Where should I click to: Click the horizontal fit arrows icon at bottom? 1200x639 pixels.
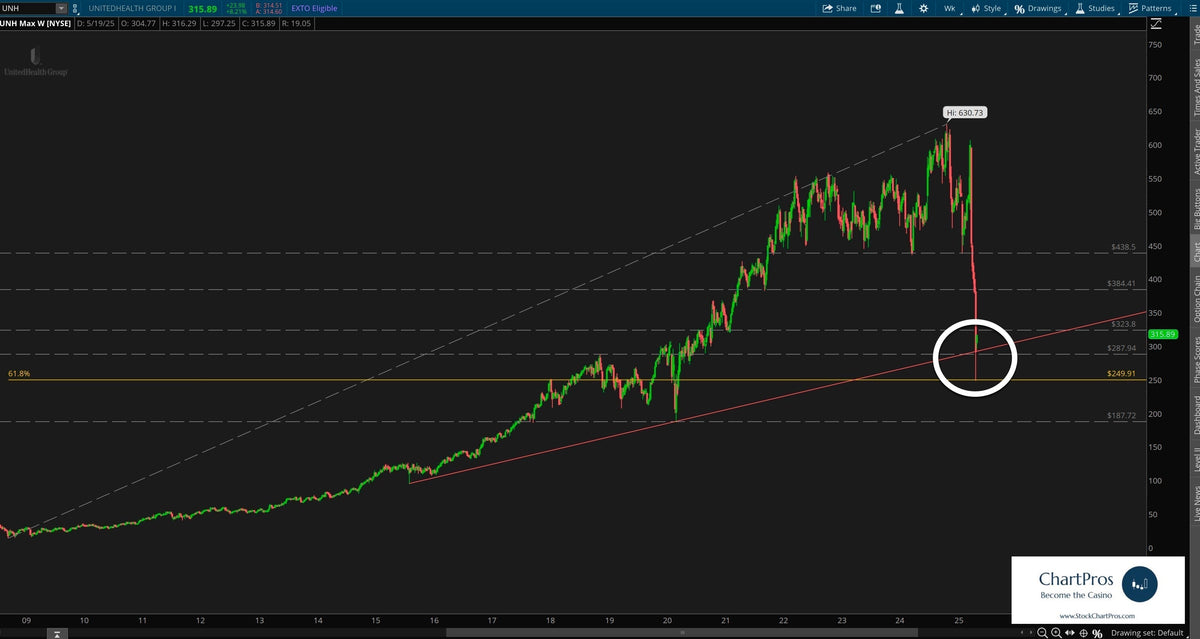pyautogui.click(x=1071, y=632)
